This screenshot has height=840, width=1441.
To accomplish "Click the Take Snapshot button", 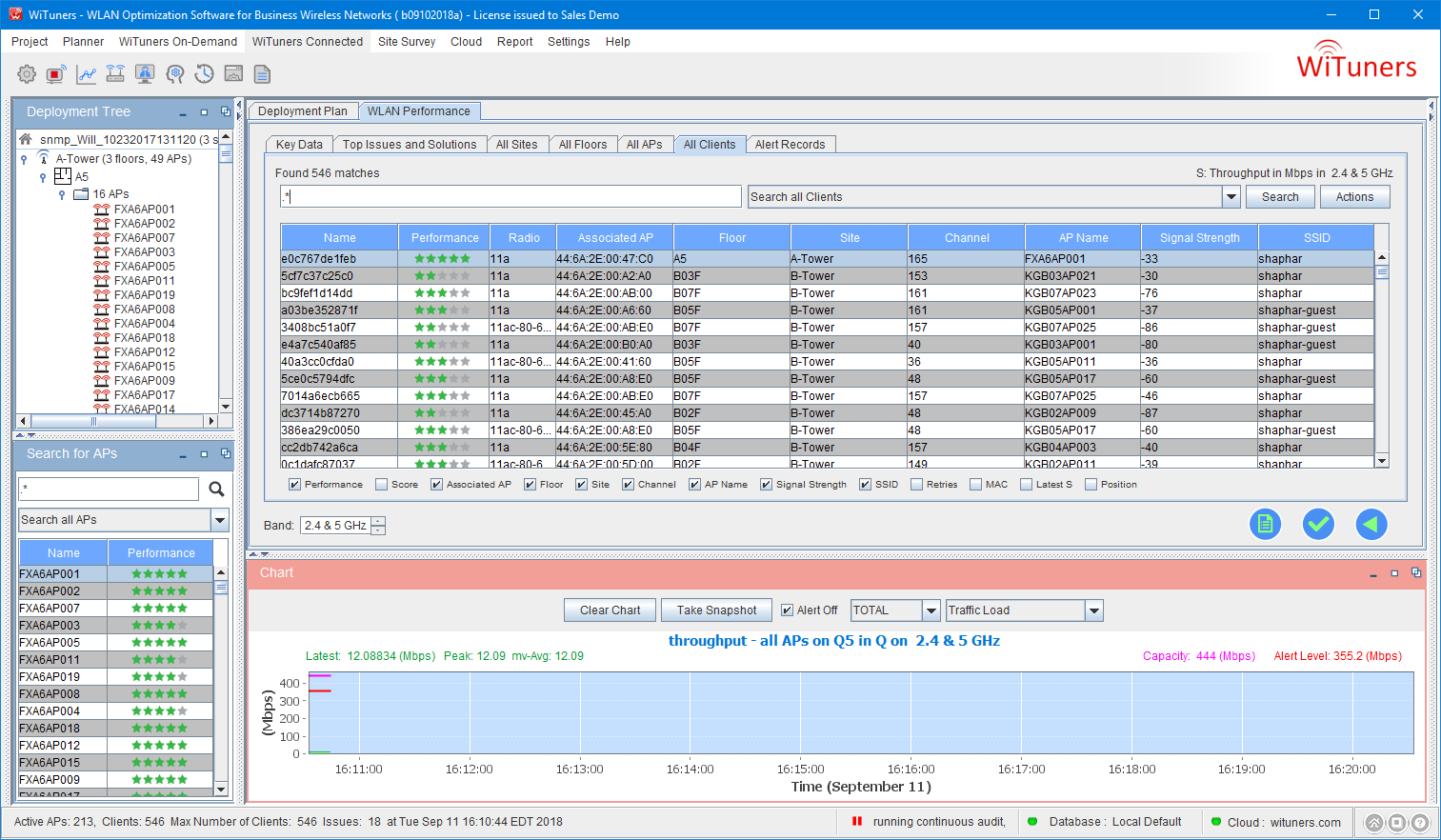I will click(717, 610).
